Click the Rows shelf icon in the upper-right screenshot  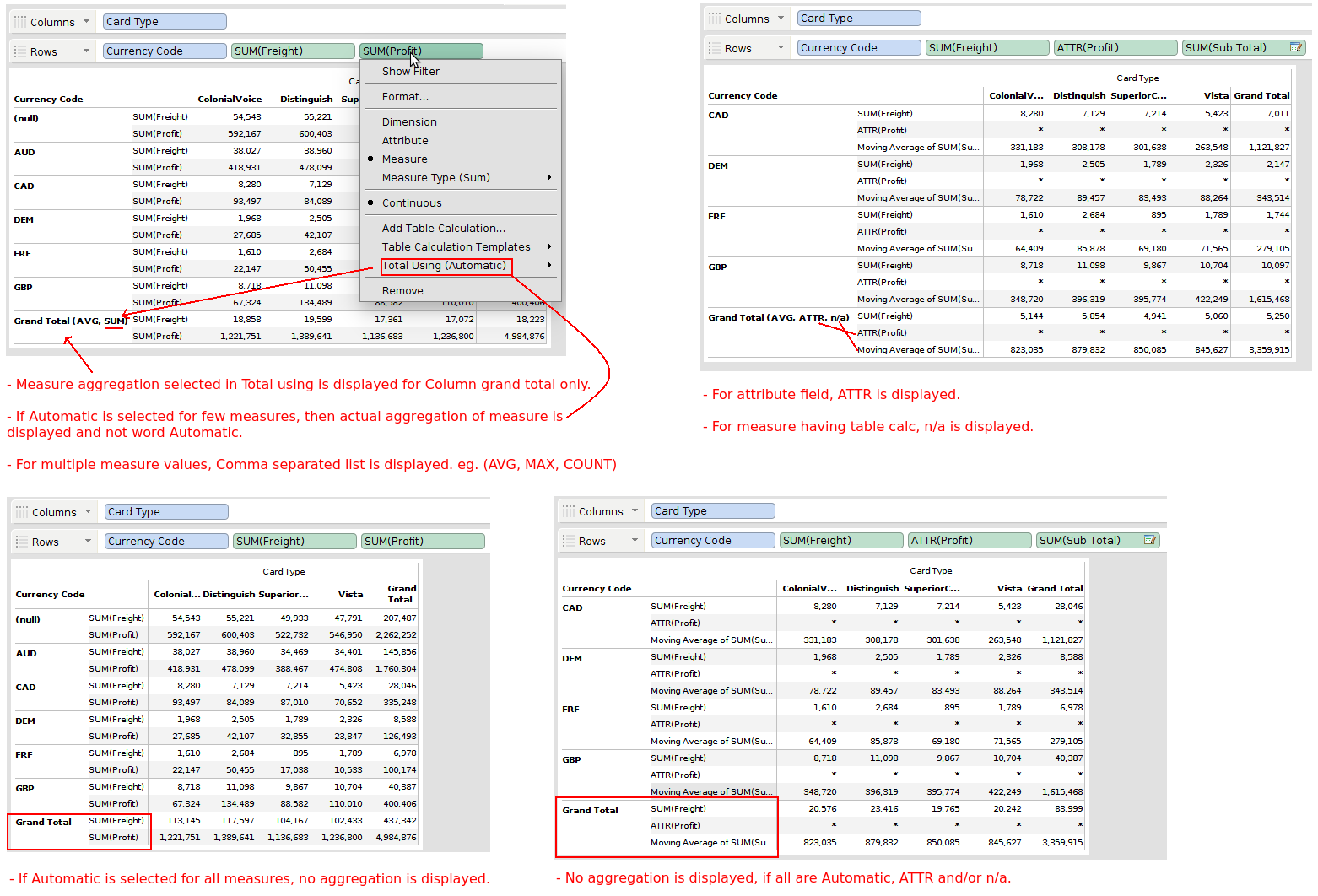715,48
